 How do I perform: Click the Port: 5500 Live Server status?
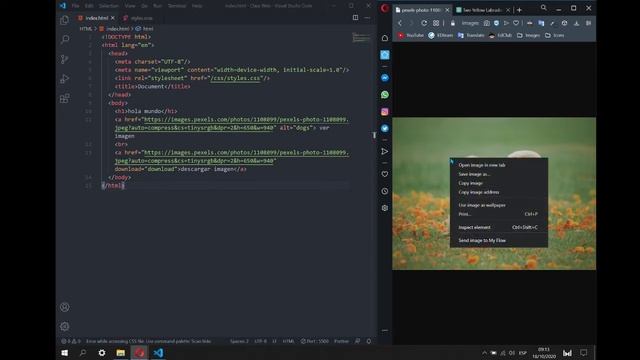[x=315, y=341]
